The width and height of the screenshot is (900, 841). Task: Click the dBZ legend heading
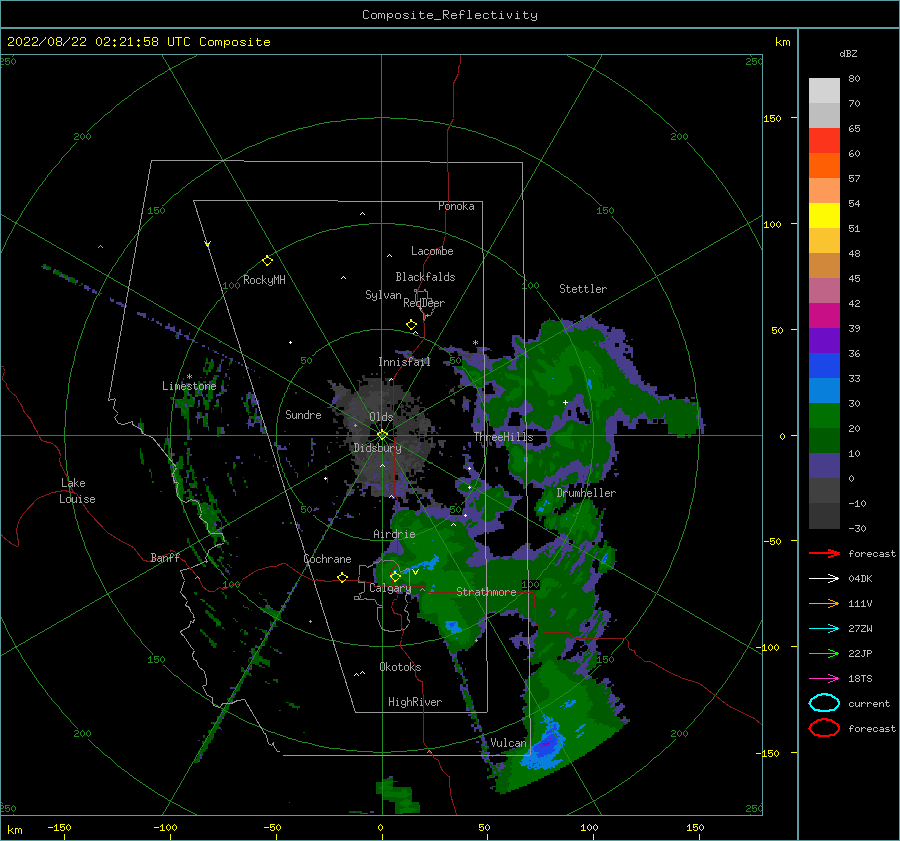pyautogui.click(x=848, y=53)
